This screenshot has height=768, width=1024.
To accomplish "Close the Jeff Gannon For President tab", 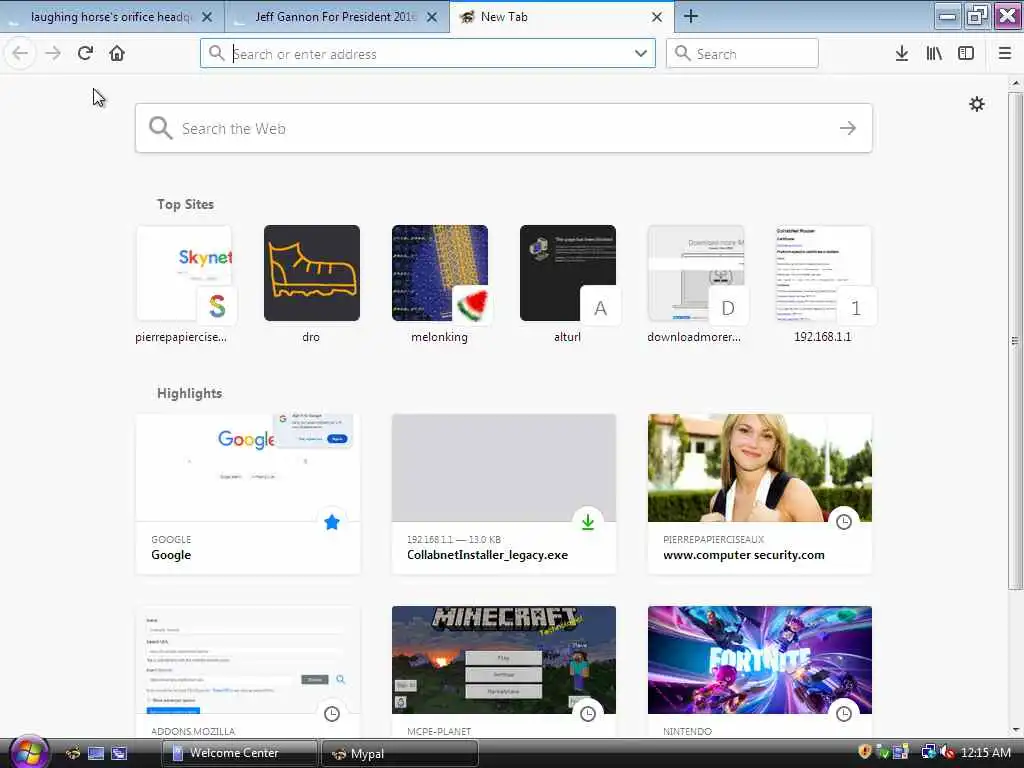I will pyautogui.click(x=432, y=17).
